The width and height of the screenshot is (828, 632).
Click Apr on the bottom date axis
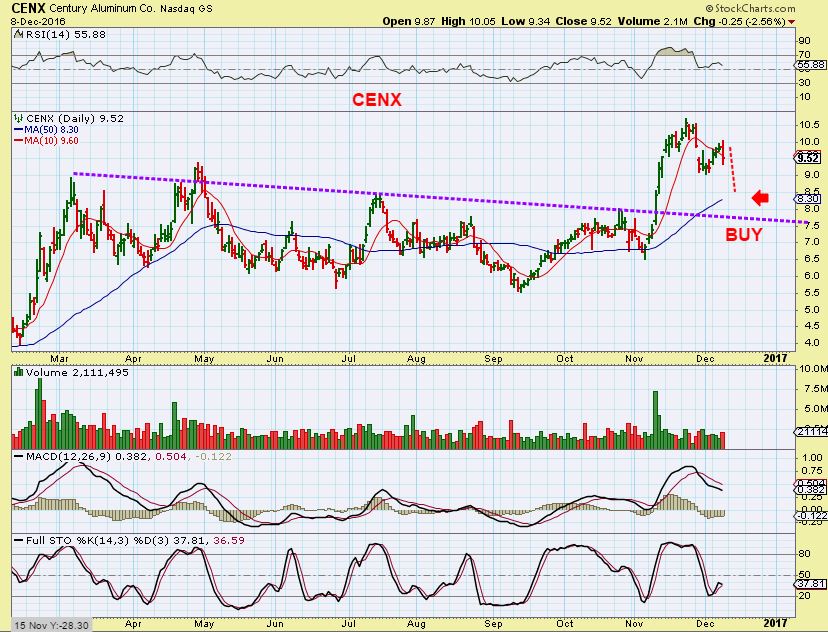click(x=133, y=624)
